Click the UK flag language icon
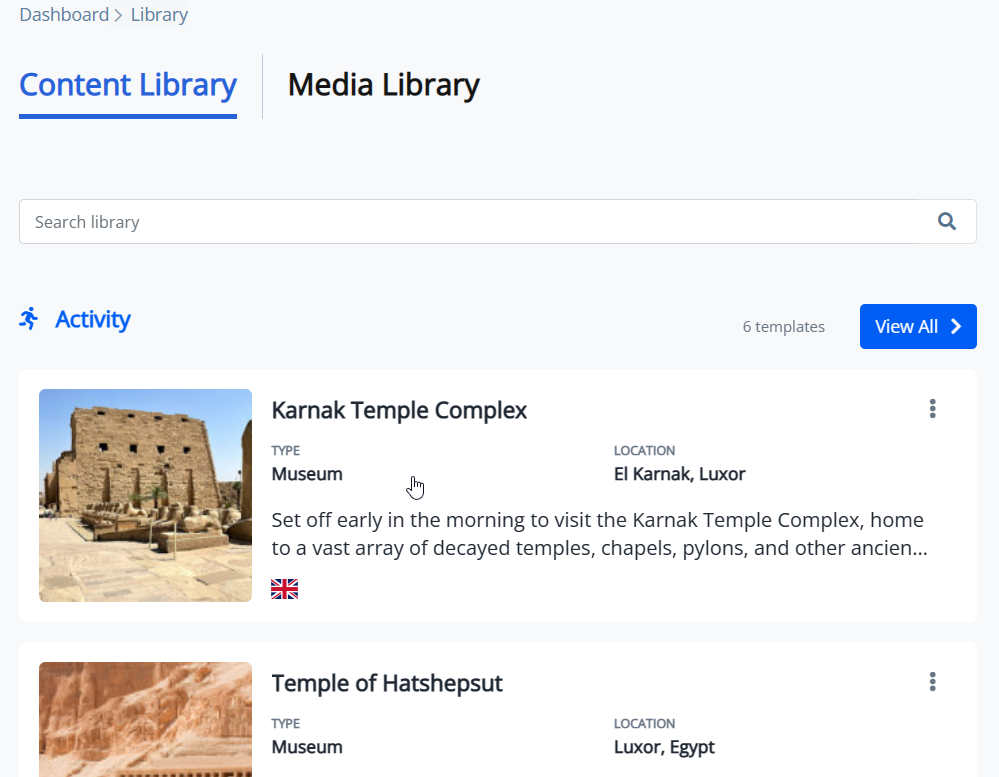Image resolution: width=999 pixels, height=777 pixels. (284, 588)
